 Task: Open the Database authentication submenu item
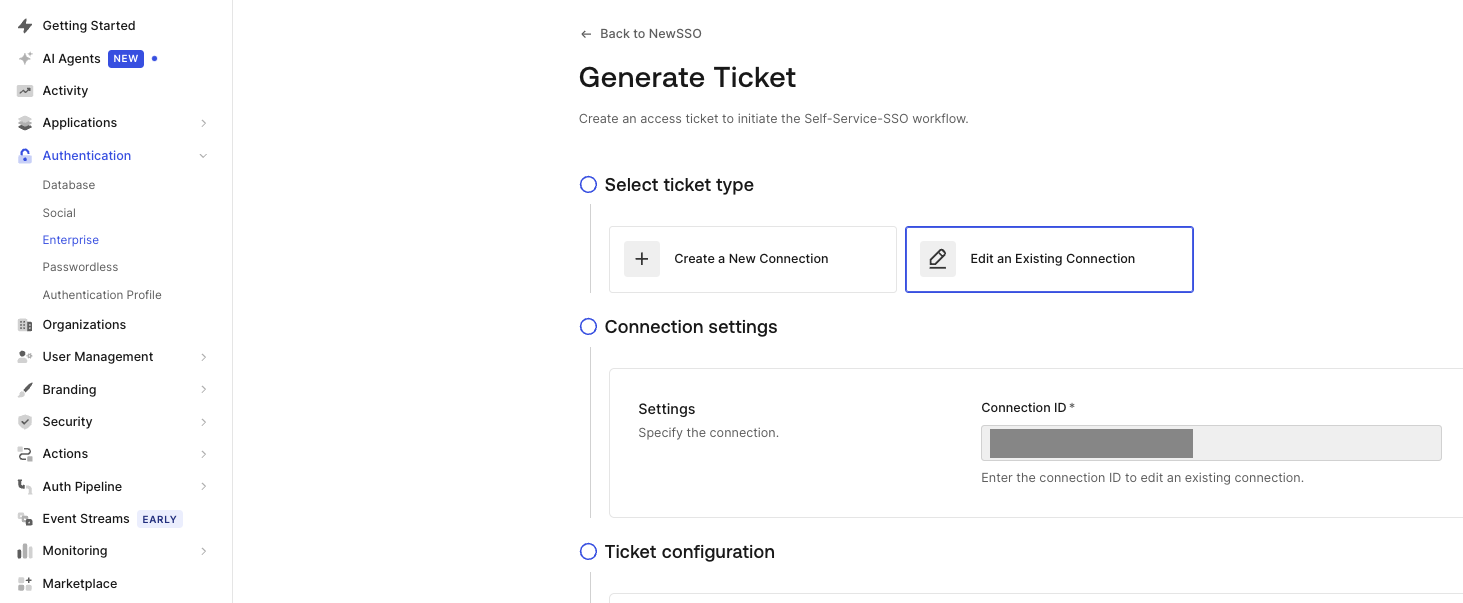pyautogui.click(x=69, y=185)
